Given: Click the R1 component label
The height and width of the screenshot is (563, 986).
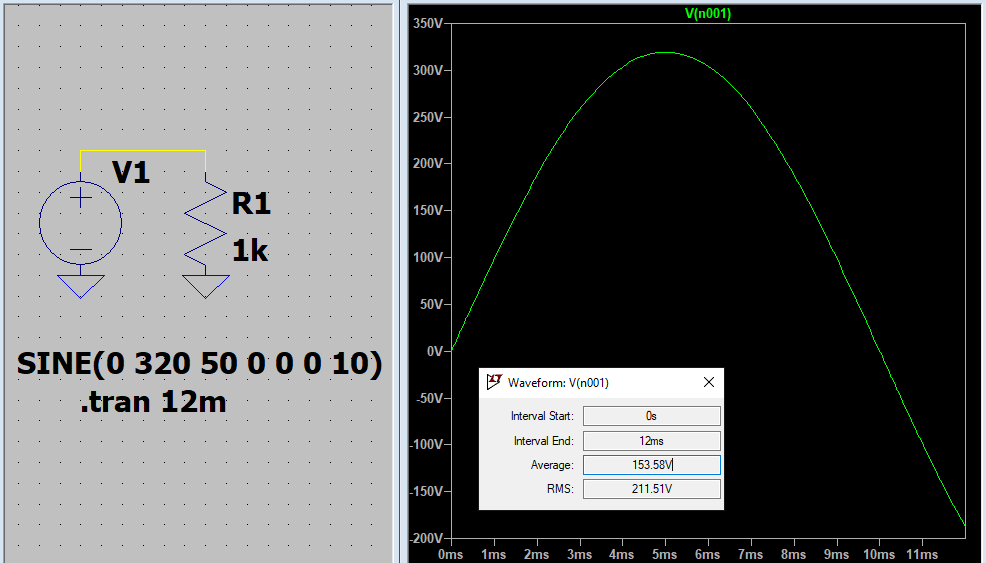Looking at the screenshot, I should click(x=251, y=204).
